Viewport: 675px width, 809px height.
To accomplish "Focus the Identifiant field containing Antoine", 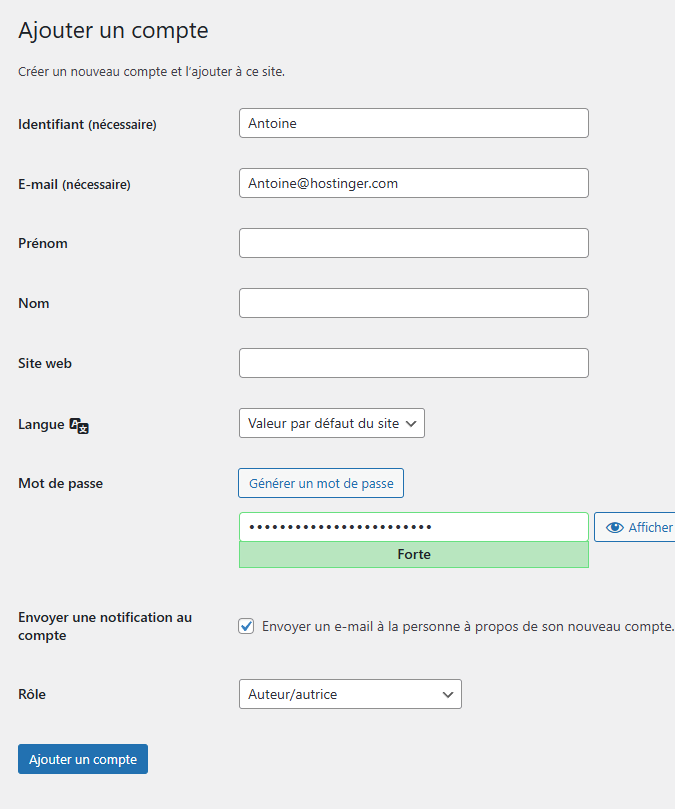I will [413, 123].
